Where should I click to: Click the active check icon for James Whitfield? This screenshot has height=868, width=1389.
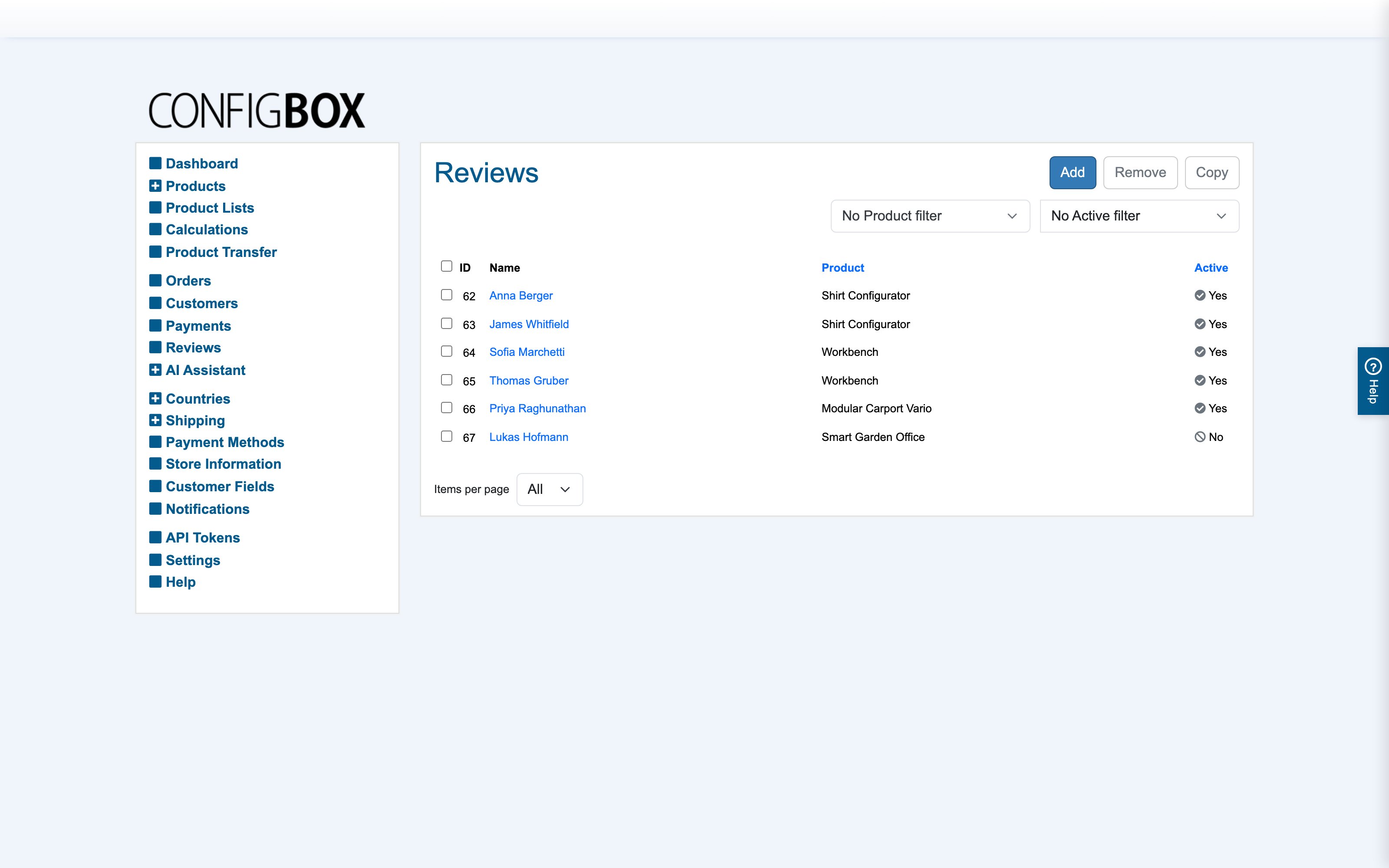(x=1200, y=324)
